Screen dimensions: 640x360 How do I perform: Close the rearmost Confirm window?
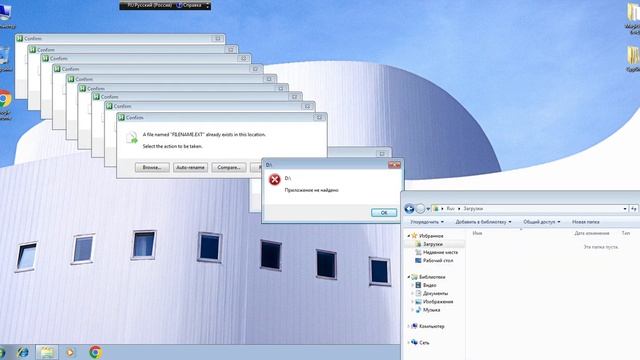[x=218, y=38]
